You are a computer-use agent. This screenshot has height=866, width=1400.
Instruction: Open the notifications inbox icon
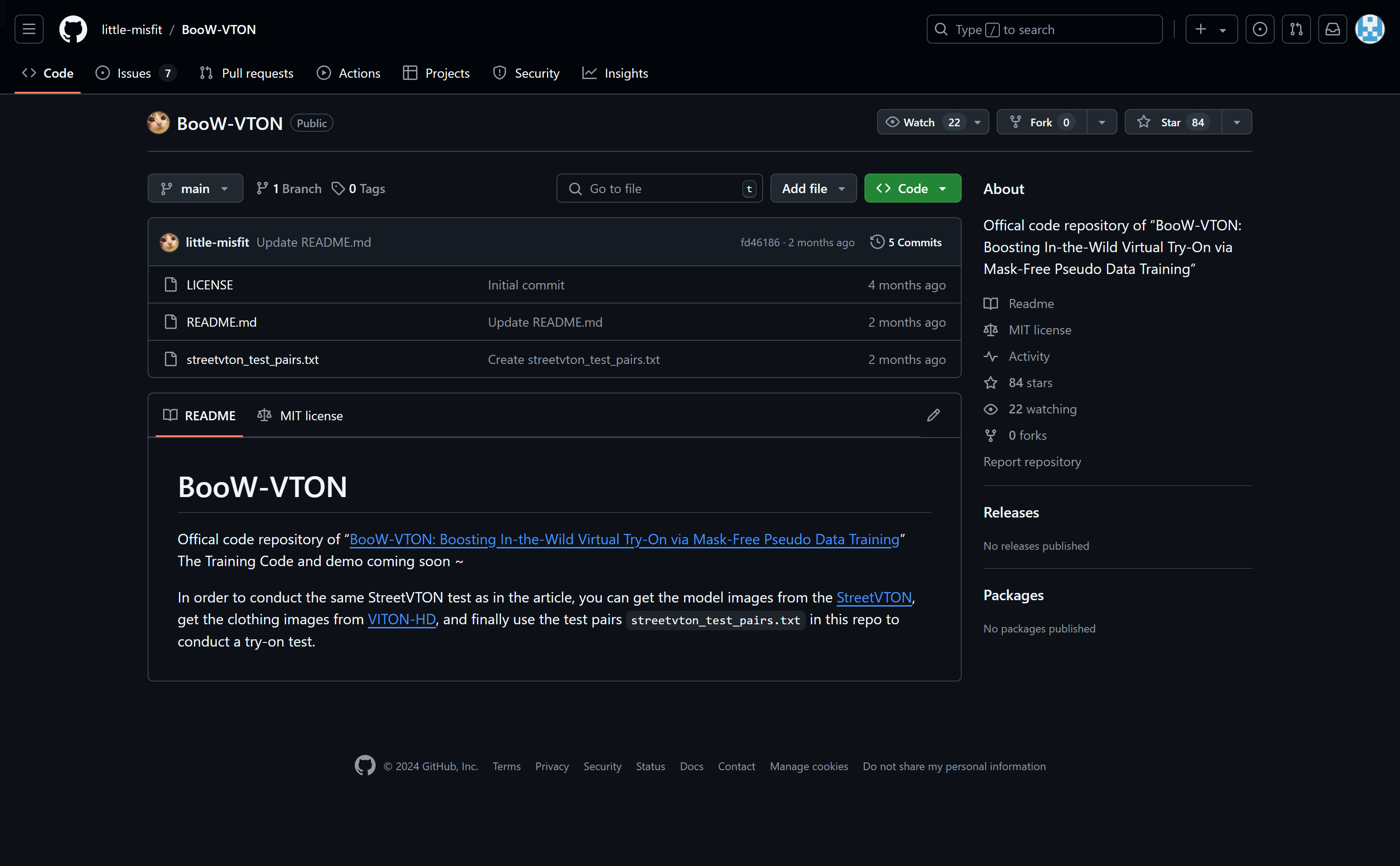coord(1332,29)
